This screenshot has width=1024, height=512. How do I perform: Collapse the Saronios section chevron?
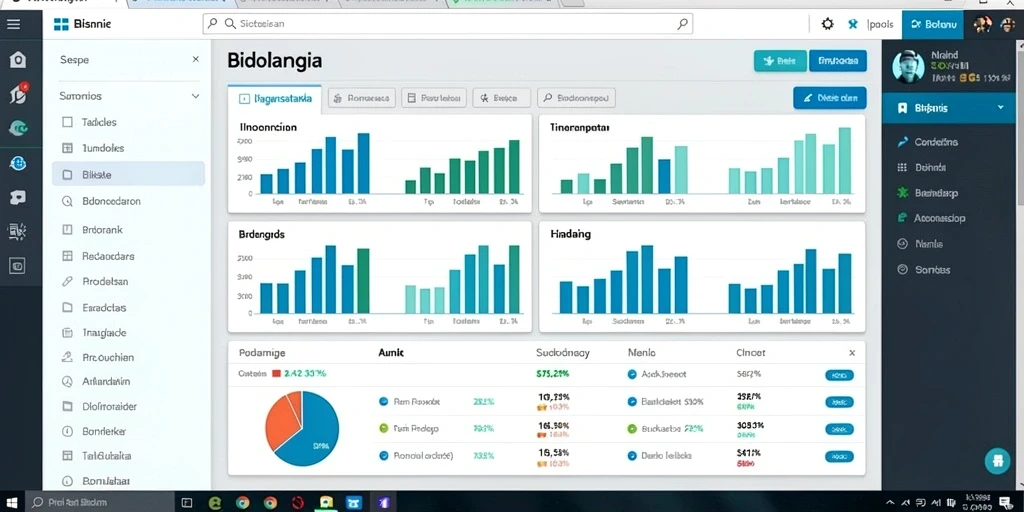195,96
